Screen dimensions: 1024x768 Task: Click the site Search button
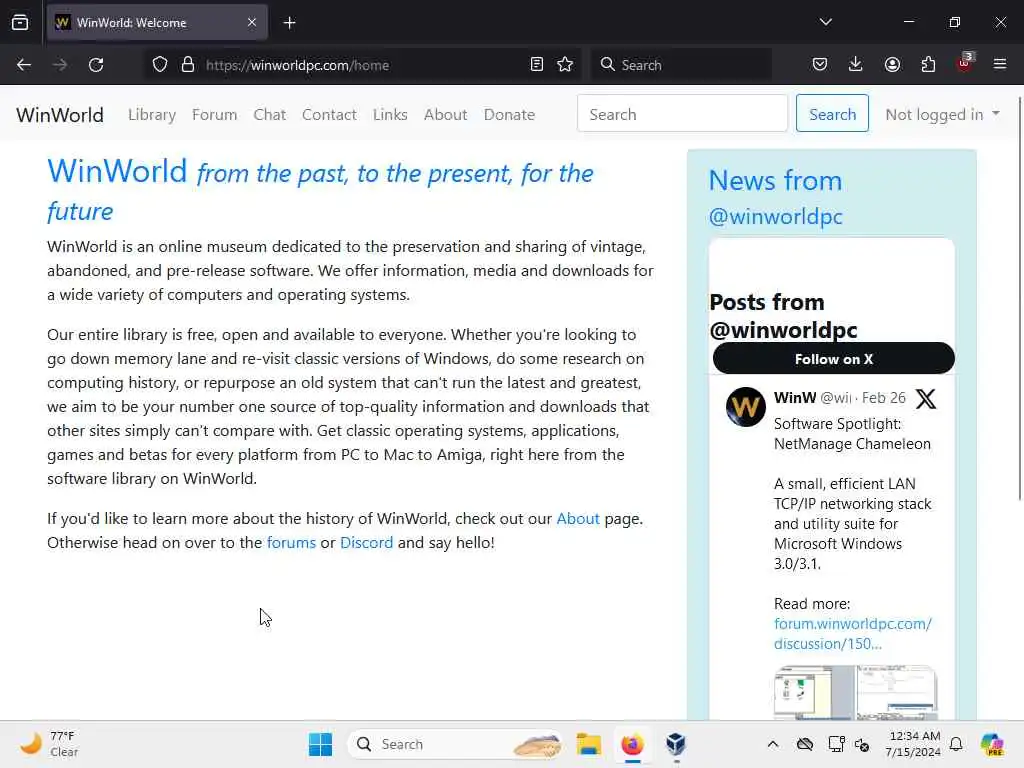[832, 114]
